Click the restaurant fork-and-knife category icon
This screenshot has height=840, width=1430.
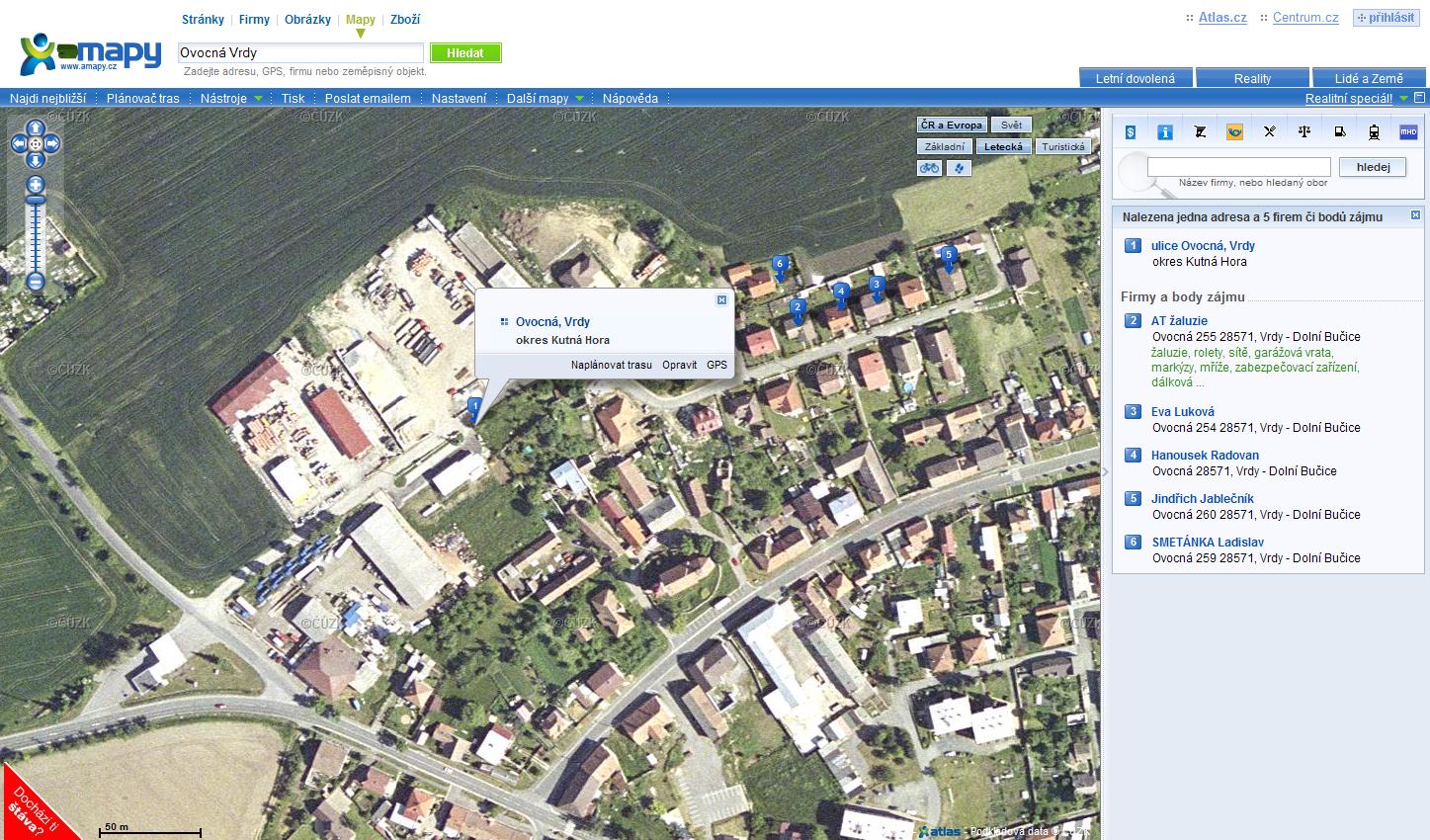1270,131
